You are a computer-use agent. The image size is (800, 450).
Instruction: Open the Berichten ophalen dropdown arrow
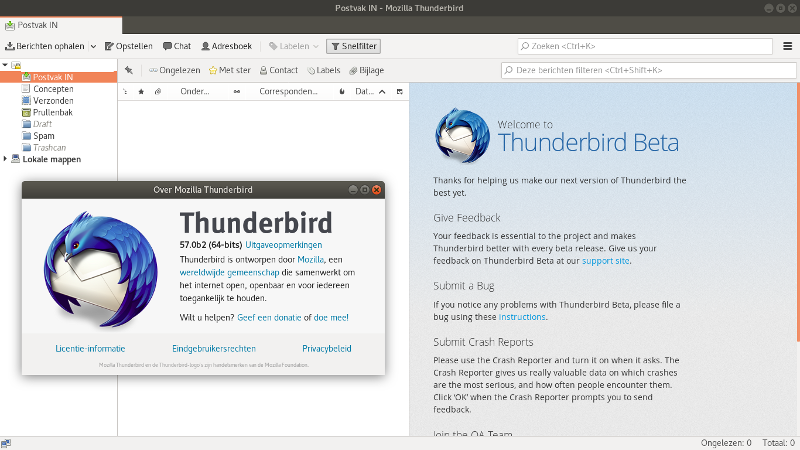tap(93, 46)
